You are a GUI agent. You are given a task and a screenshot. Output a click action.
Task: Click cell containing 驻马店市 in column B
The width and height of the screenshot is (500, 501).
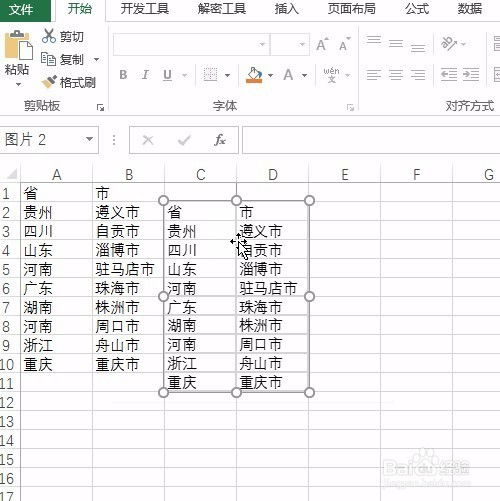pyautogui.click(x=128, y=269)
